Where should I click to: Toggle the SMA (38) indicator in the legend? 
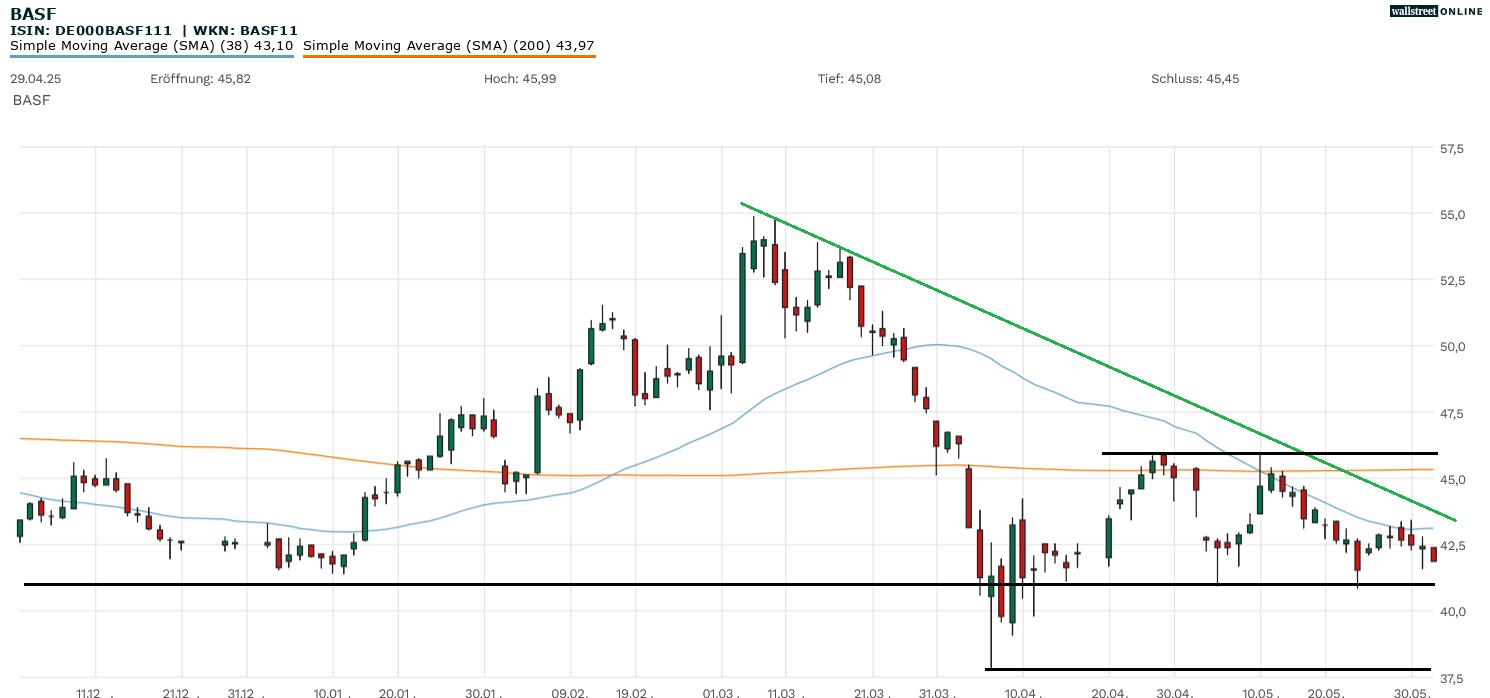coord(150,45)
